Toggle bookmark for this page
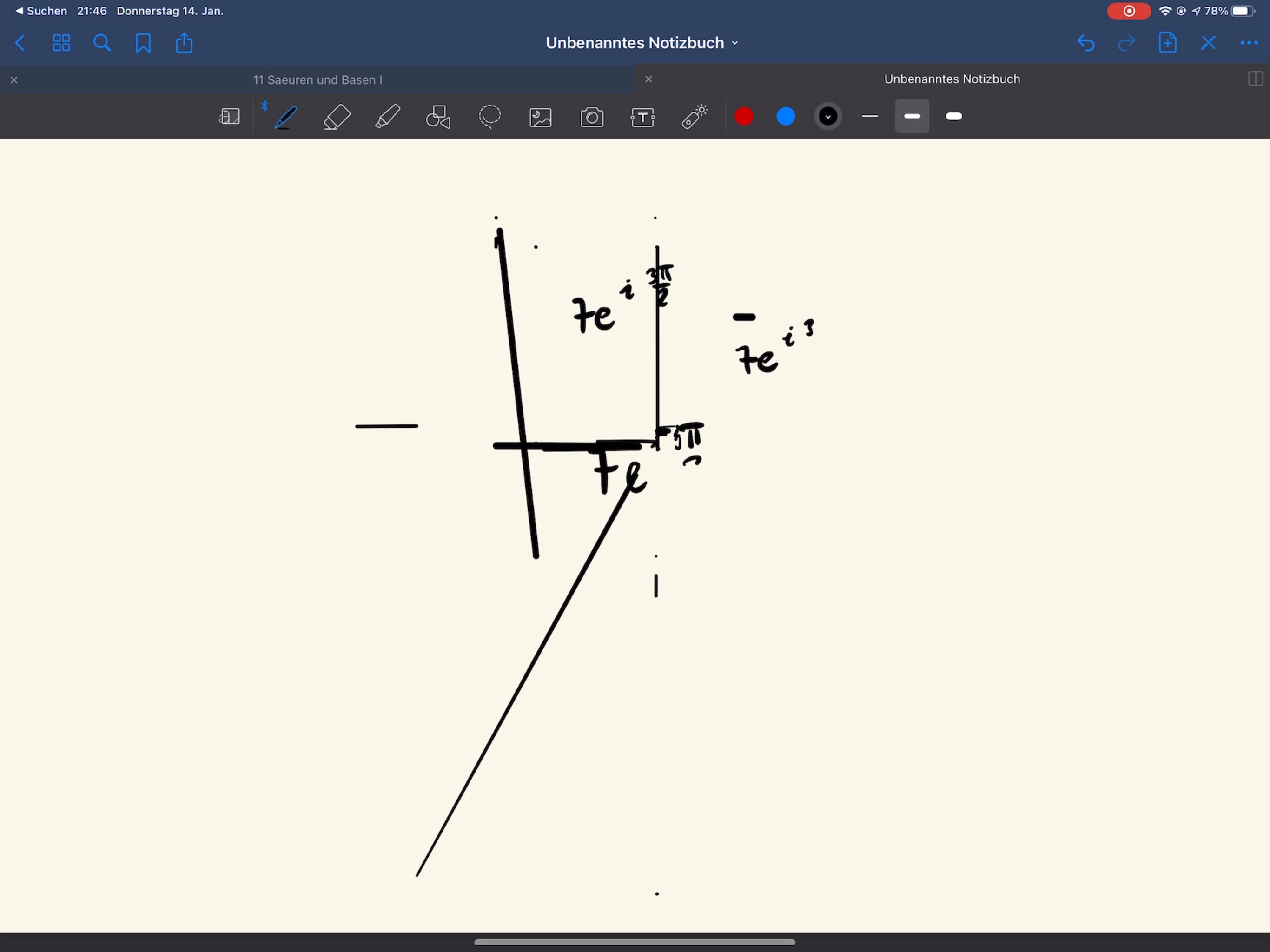This screenshot has width=1270, height=952. click(143, 43)
